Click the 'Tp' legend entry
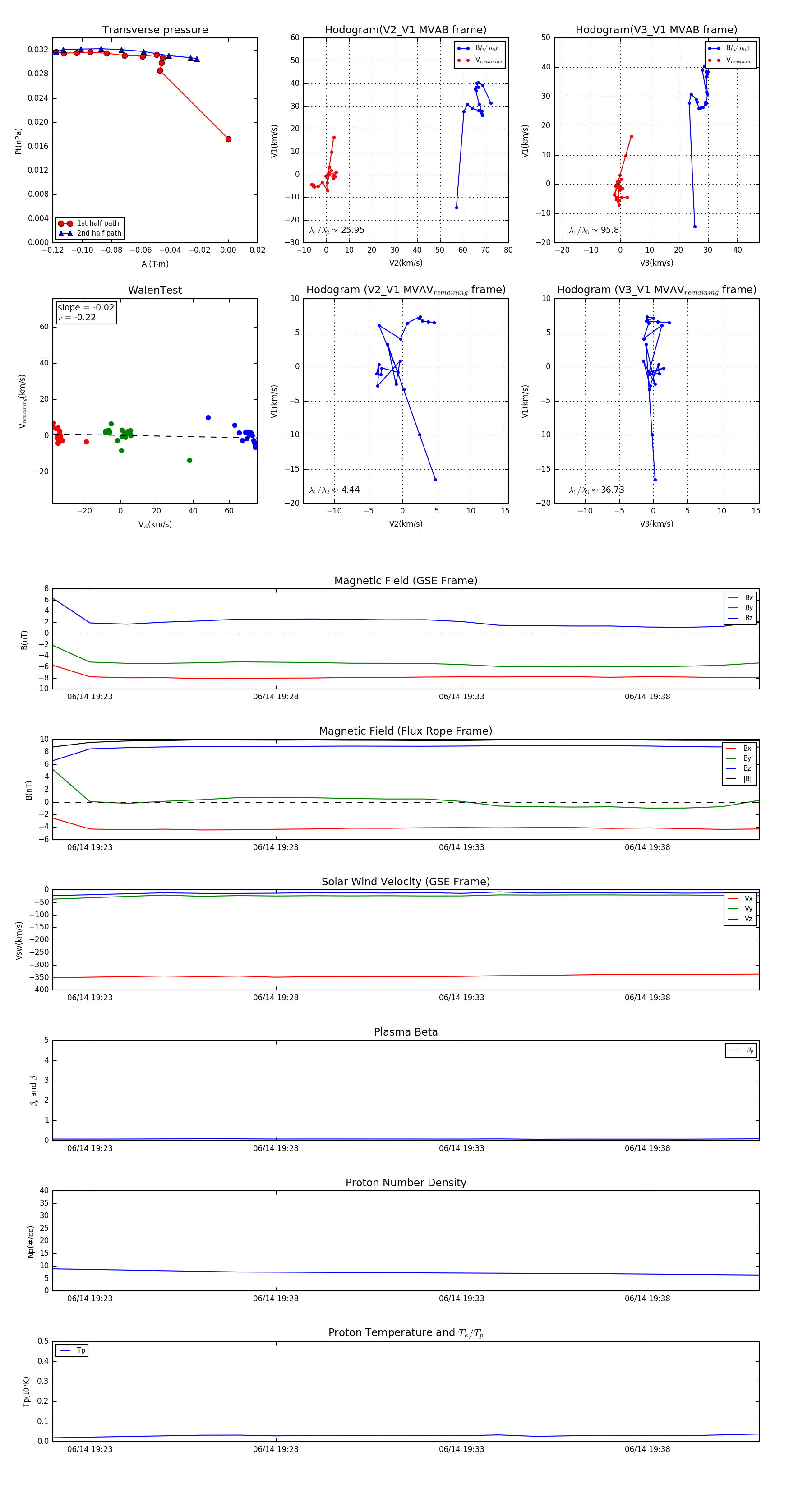The height and width of the screenshot is (1489, 812). [72, 1351]
